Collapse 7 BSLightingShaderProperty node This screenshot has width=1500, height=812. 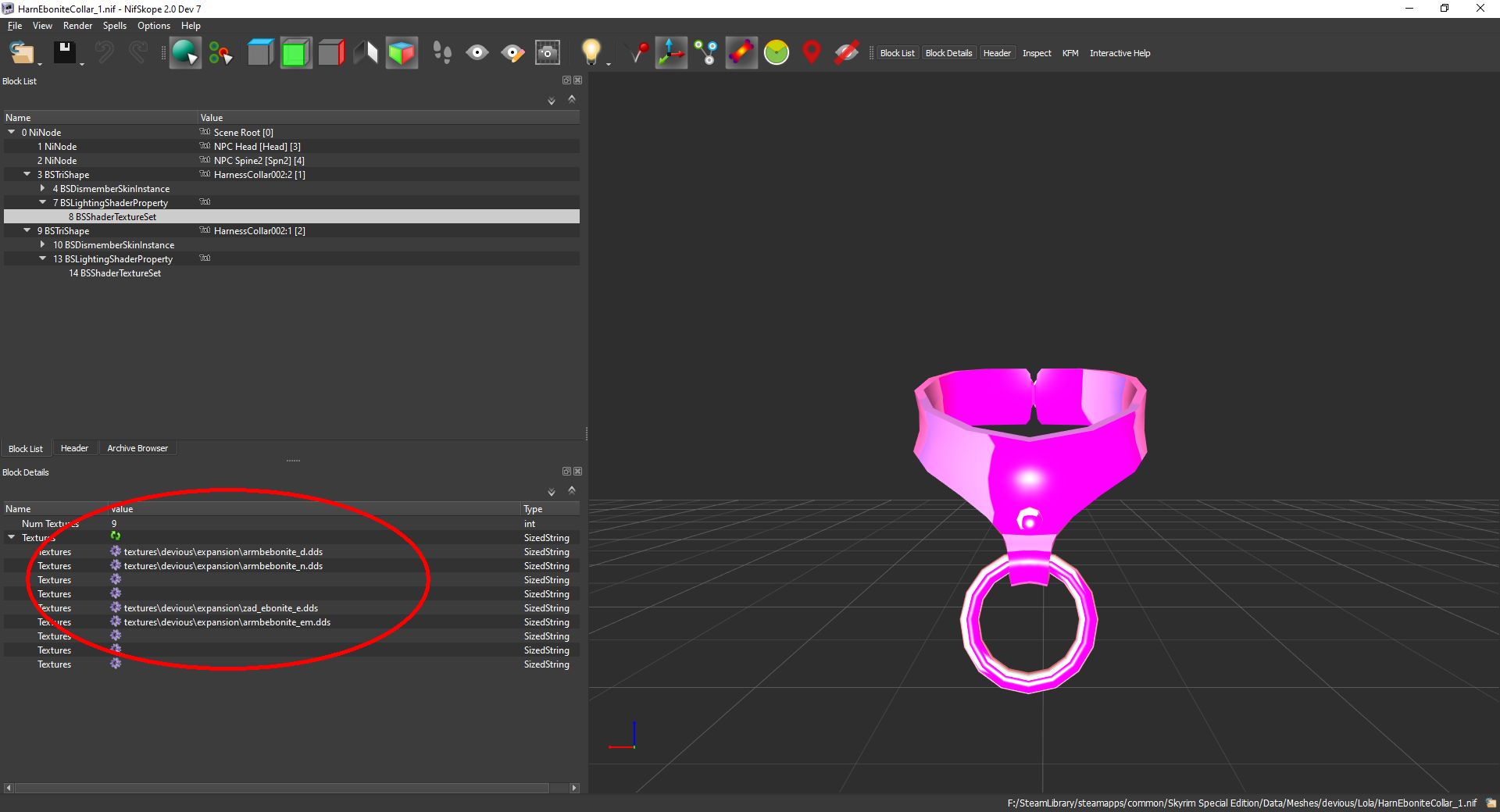43,202
